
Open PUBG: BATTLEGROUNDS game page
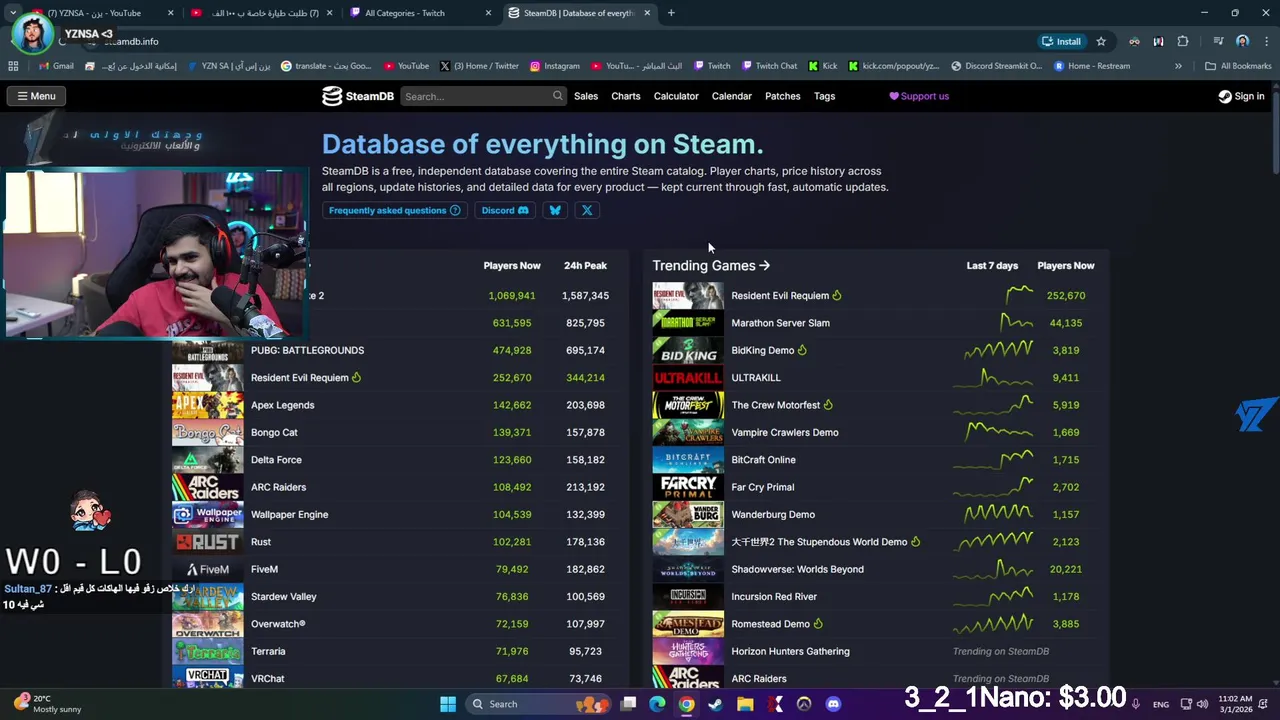pyautogui.click(x=307, y=350)
